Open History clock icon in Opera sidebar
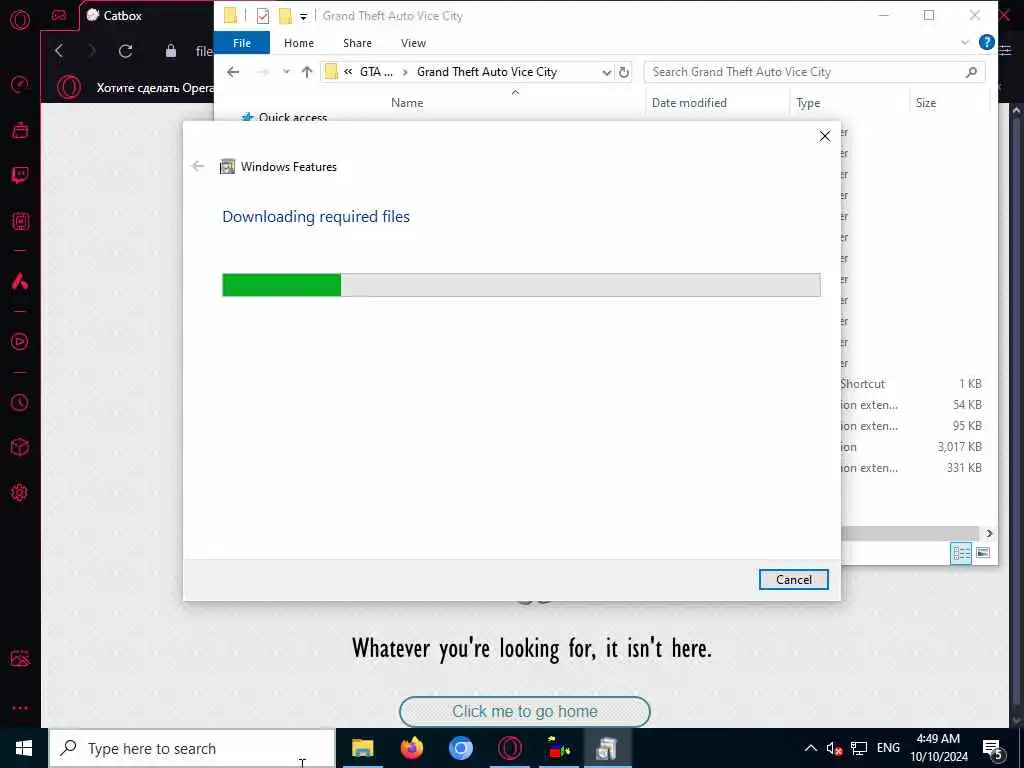 [x=20, y=402]
